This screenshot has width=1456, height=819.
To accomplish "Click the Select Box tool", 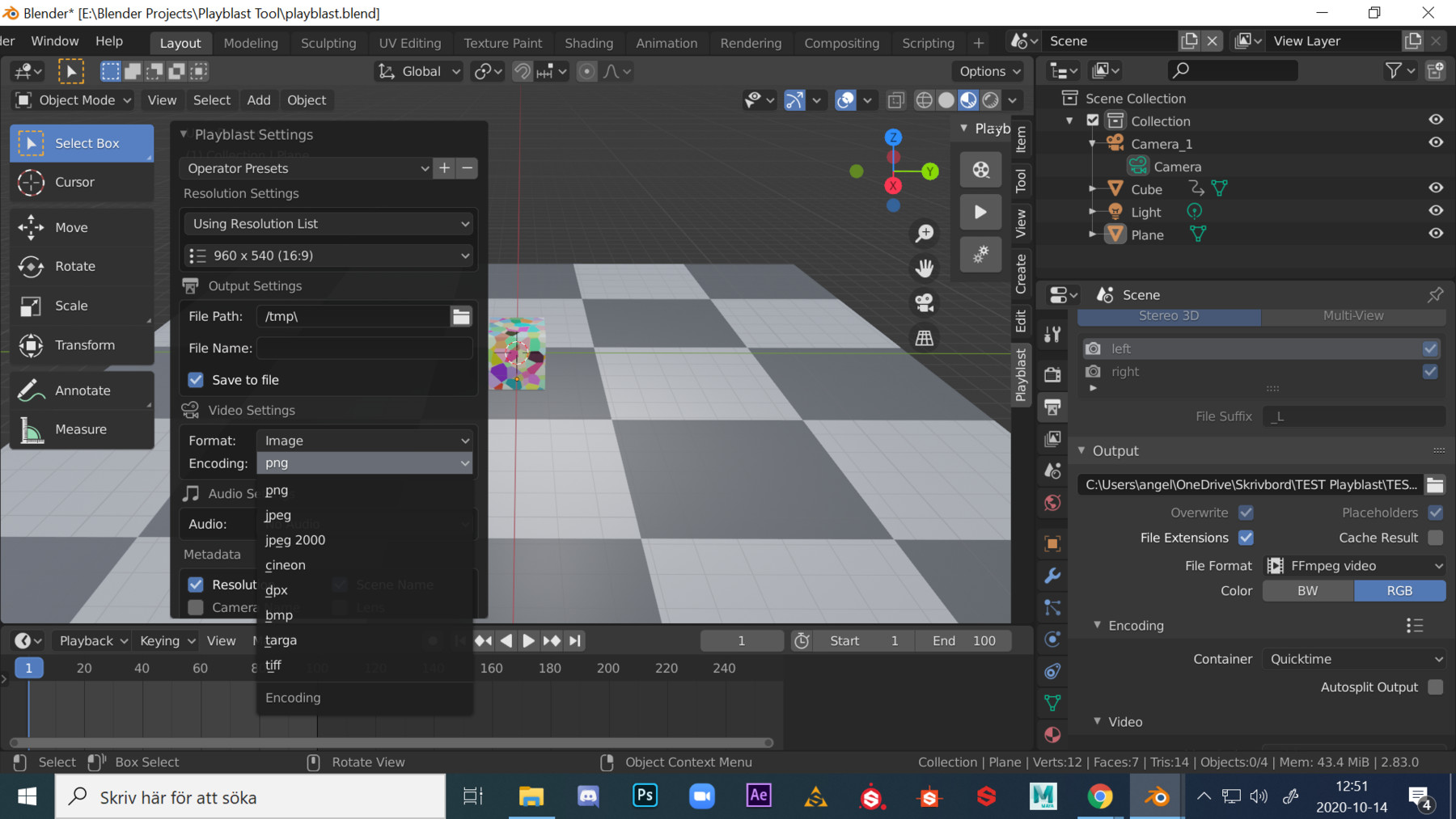I will (82, 143).
